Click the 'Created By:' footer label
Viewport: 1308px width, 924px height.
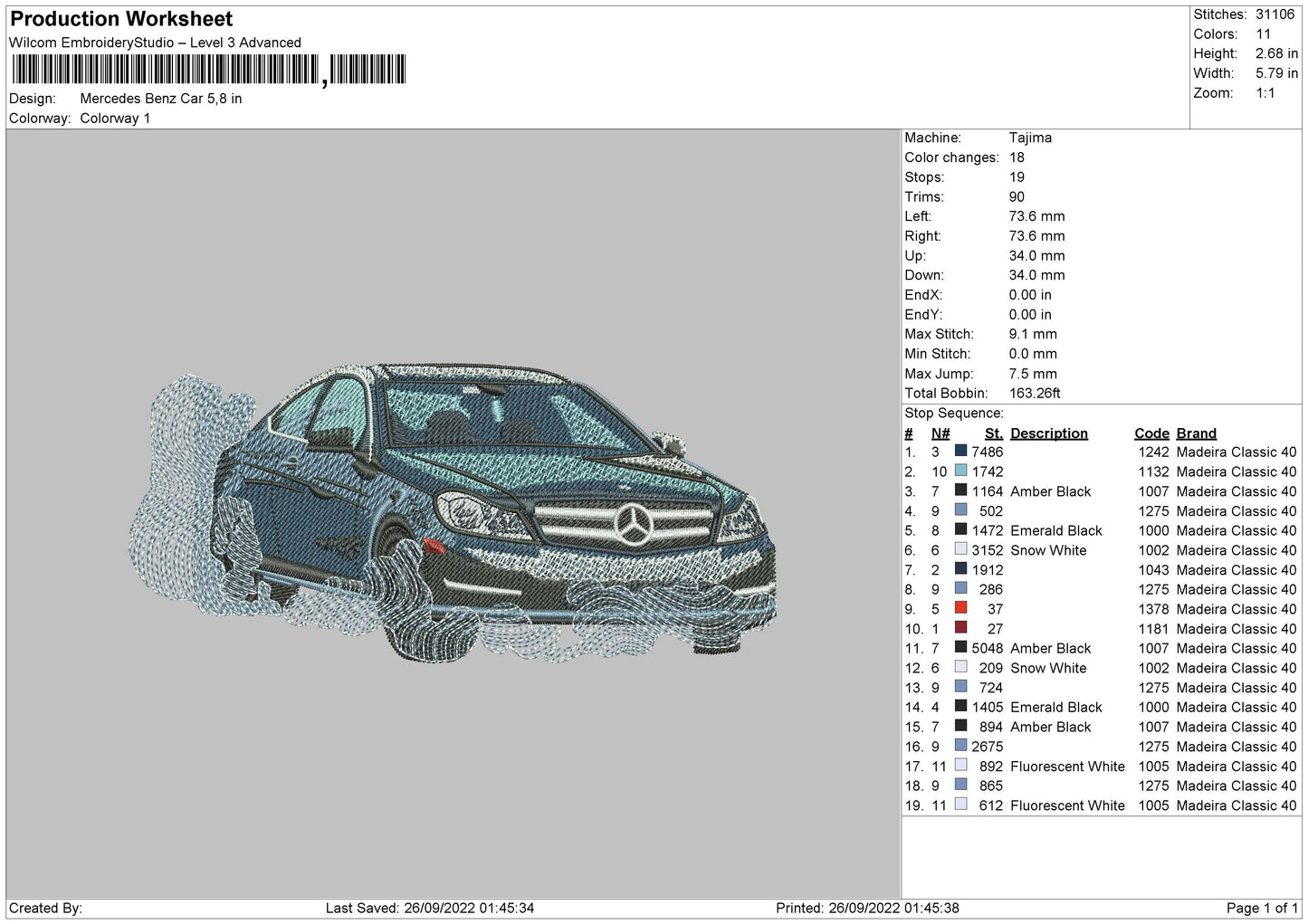pyautogui.click(x=45, y=908)
